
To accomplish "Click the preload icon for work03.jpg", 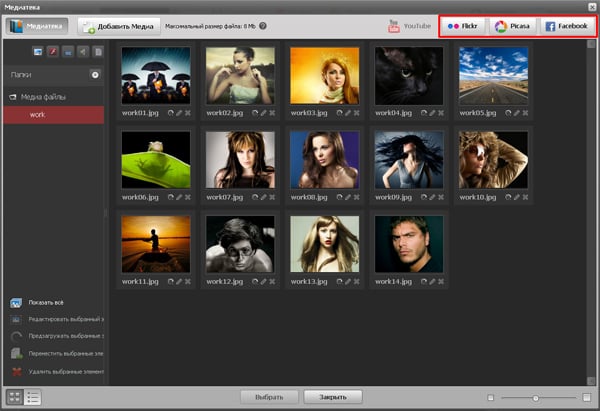I will (x=338, y=112).
